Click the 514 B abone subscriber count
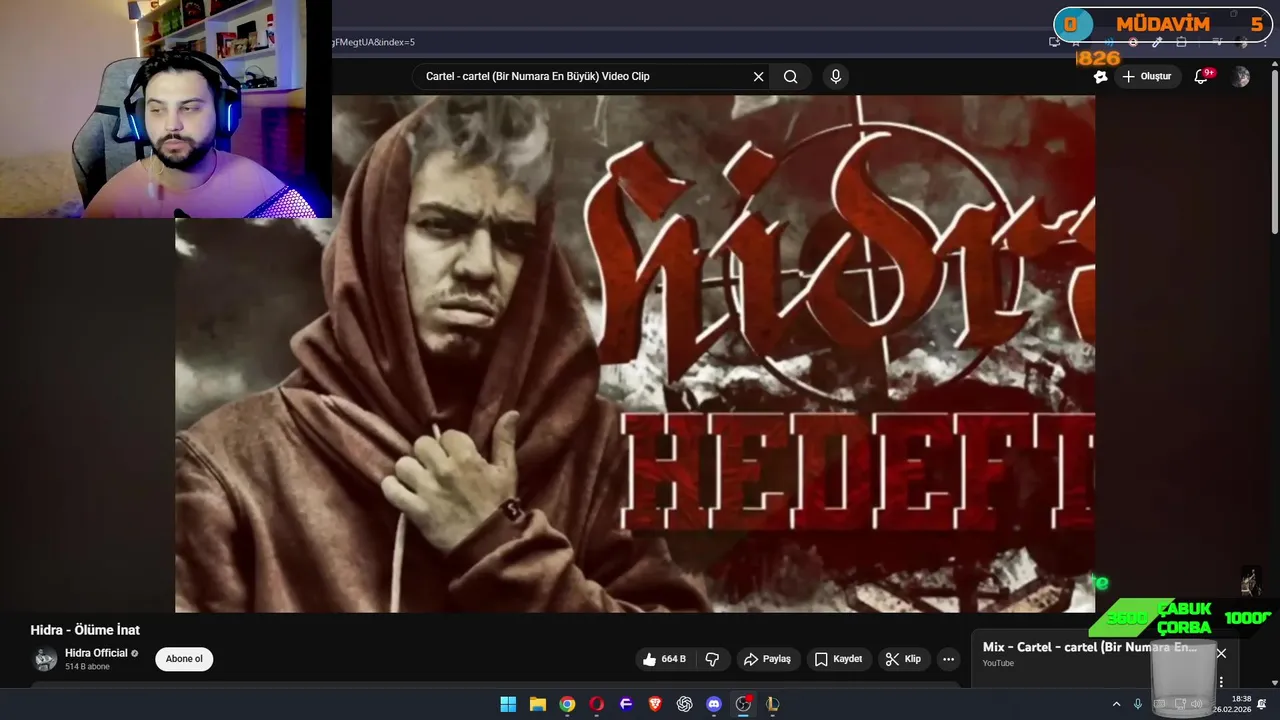The height and width of the screenshot is (720, 1280). click(88, 667)
